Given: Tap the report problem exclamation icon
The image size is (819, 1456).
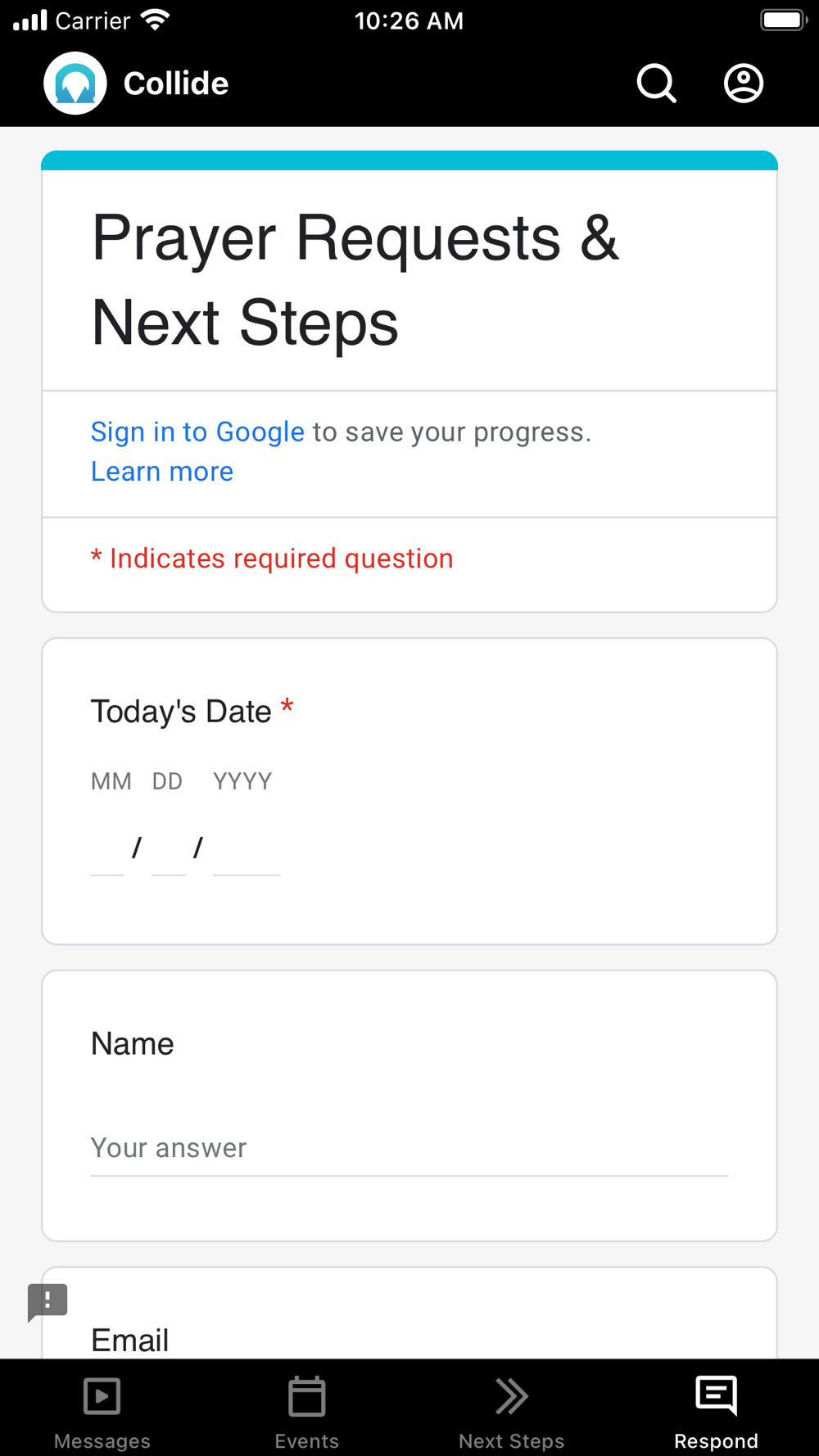Looking at the screenshot, I should tap(48, 1300).
